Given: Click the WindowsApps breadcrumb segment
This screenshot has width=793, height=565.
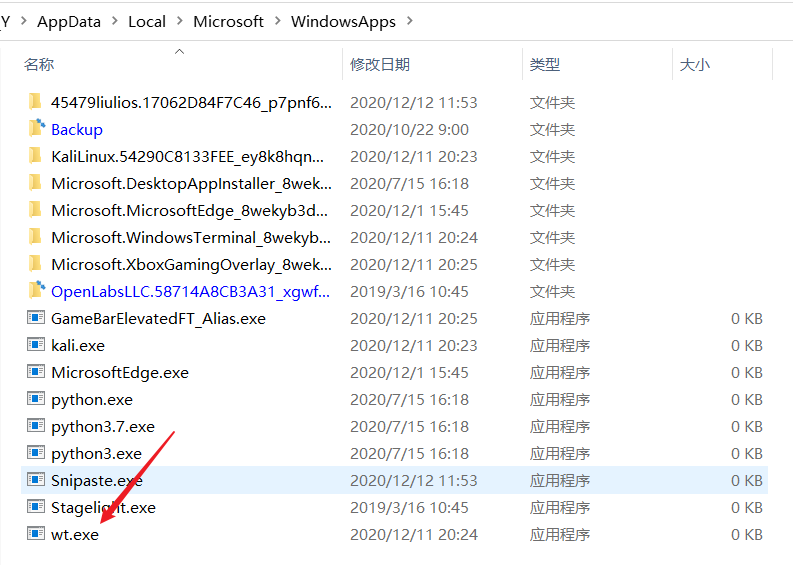Looking at the screenshot, I should tap(343, 22).
